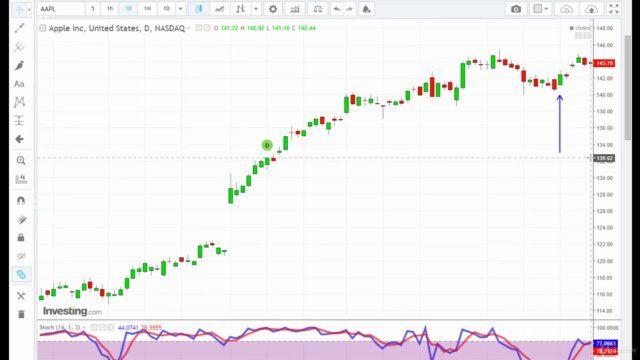Select the trend line drawing tool

[19, 28]
